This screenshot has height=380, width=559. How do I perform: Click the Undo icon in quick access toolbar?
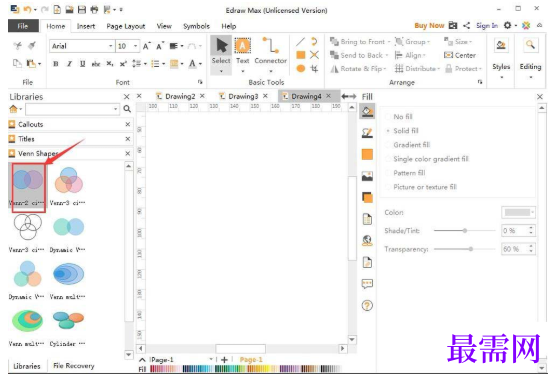click(27, 10)
